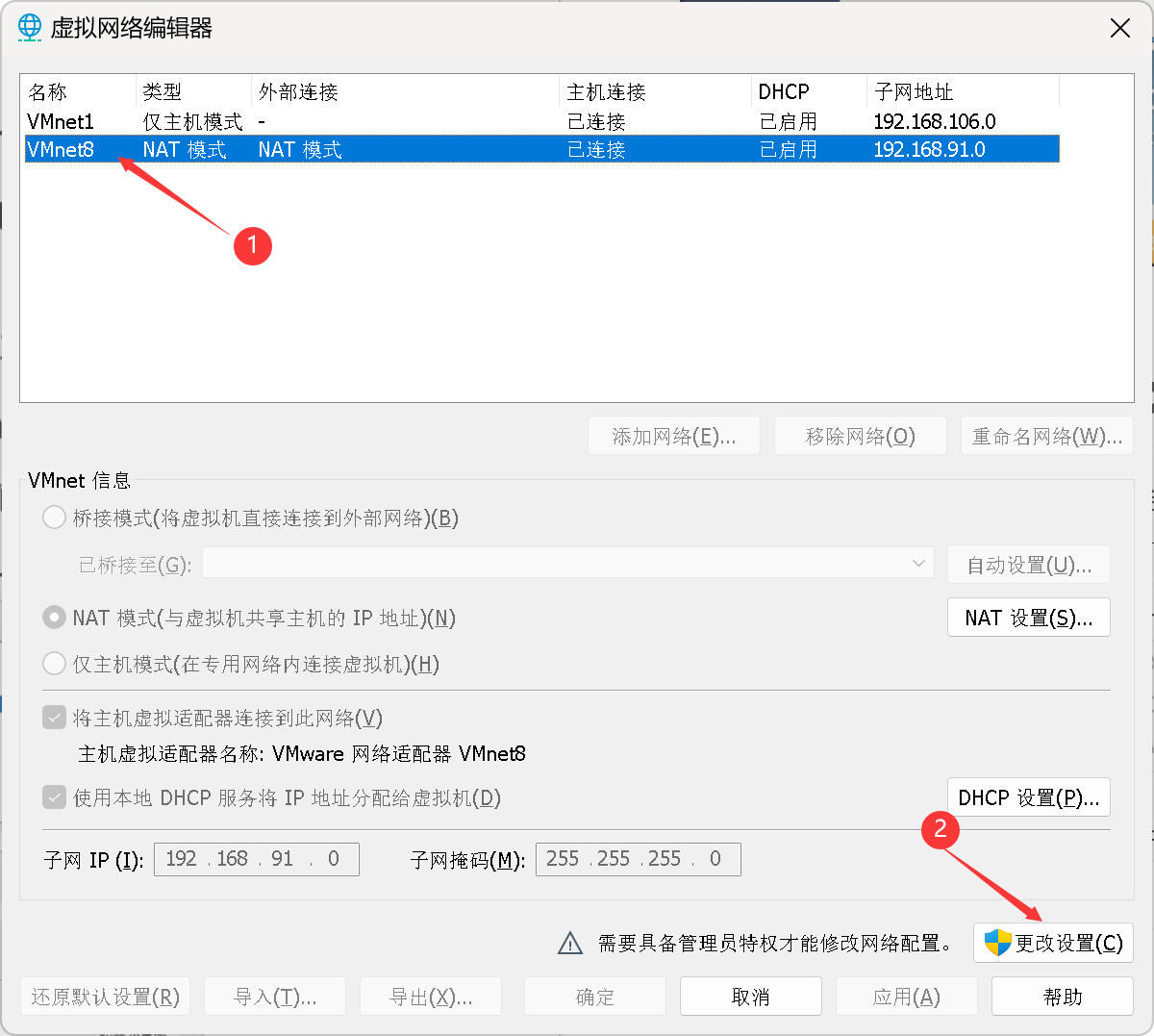
Task: Select the VMnet8 network row
Action: pyautogui.click(x=541, y=149)
